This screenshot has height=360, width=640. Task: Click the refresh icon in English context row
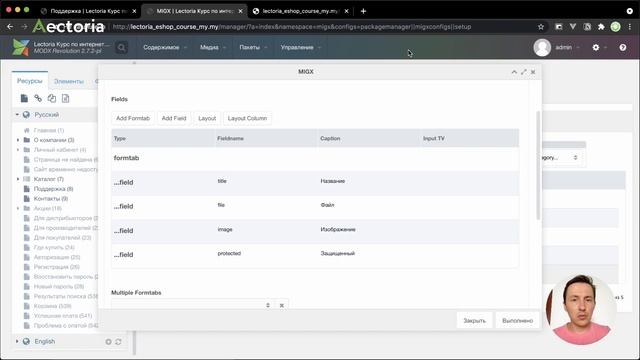coord(118,342)
